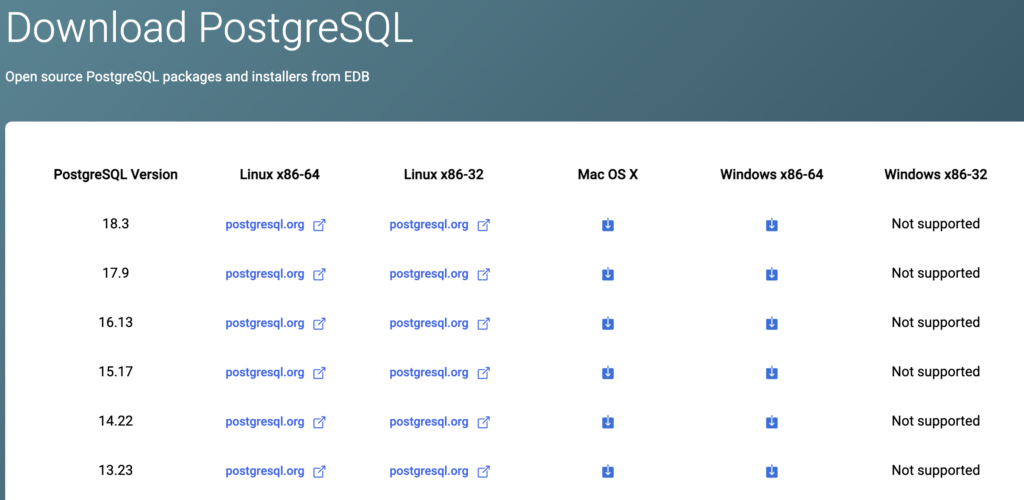Image resolution: width=1024 pixels, height=500 pixels.
Task: Click external-link icon for 17.9 Linux x86-64
Action: 319,275
